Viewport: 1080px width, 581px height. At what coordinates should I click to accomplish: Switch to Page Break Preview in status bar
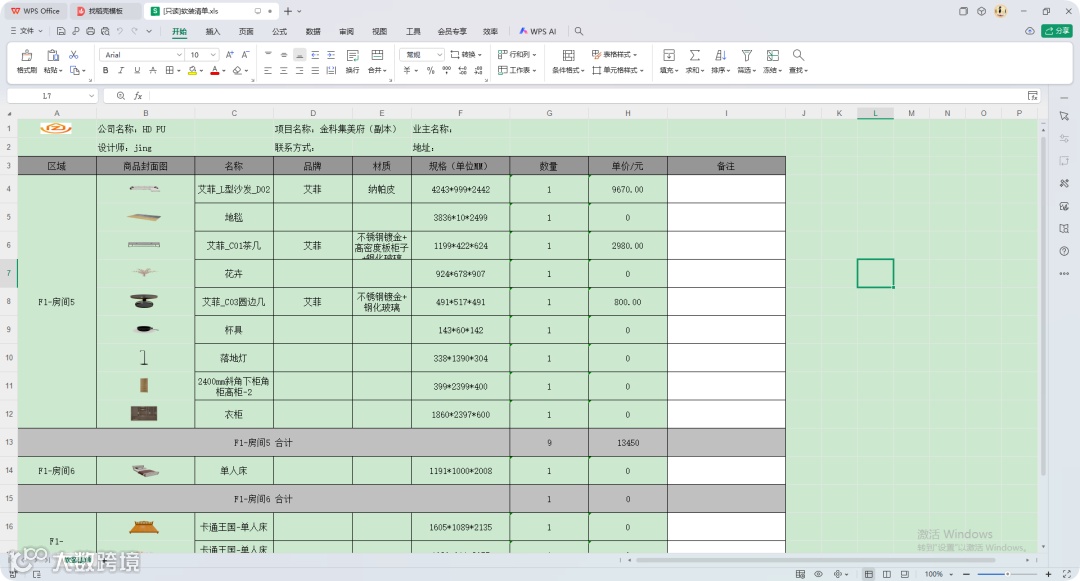[x=904, y=573]
